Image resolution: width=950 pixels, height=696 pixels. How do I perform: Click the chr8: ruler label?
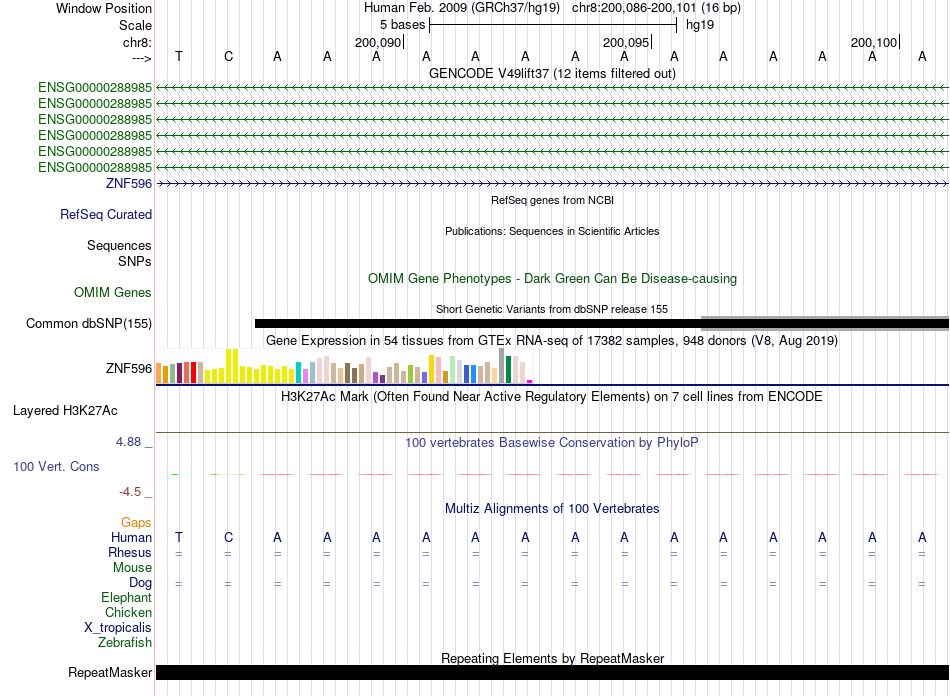coord(137,42)
